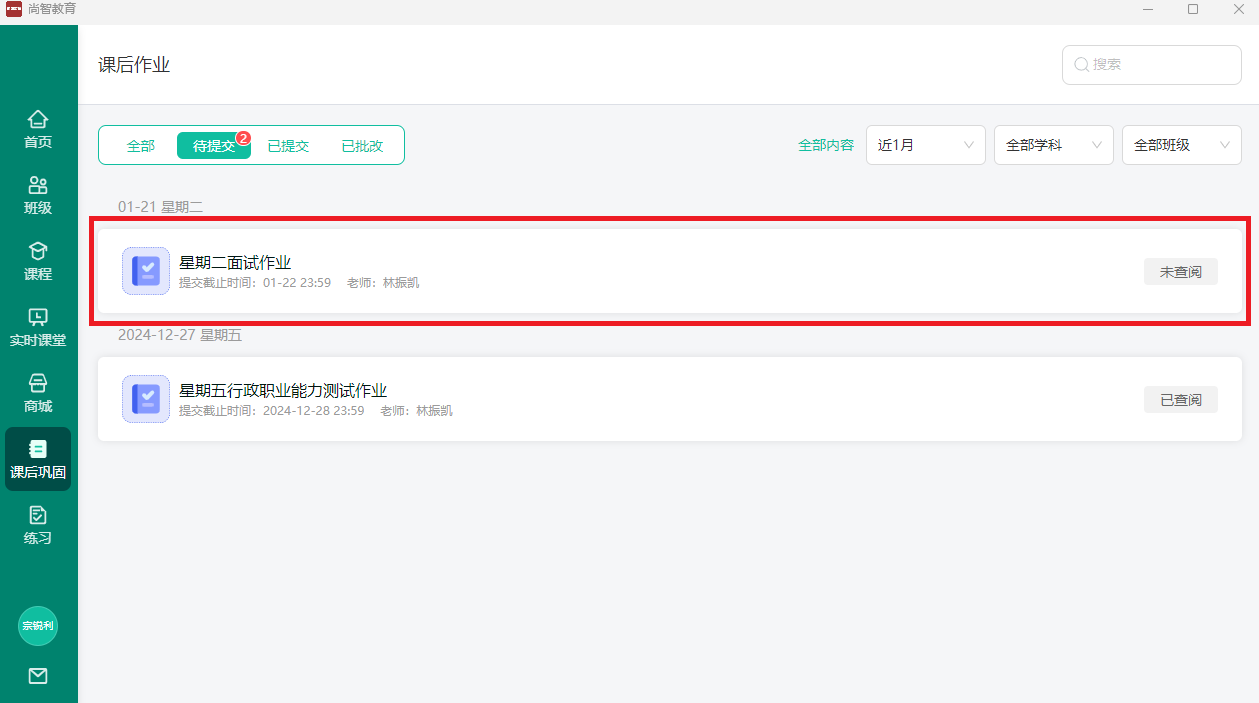Image resolution: width=1259 pixels, height=703 pixels.
Task: Go to 首页 home in sidebar
Action: (x=38, y=130)
